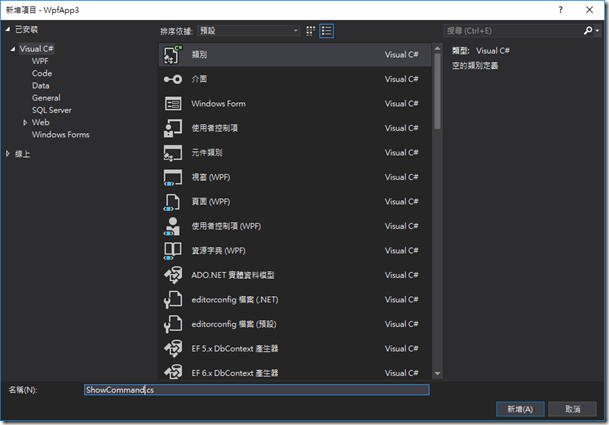Click the scroll down arrow of template list
This screenshot has width=609, height=425.
tap(437, 374)
